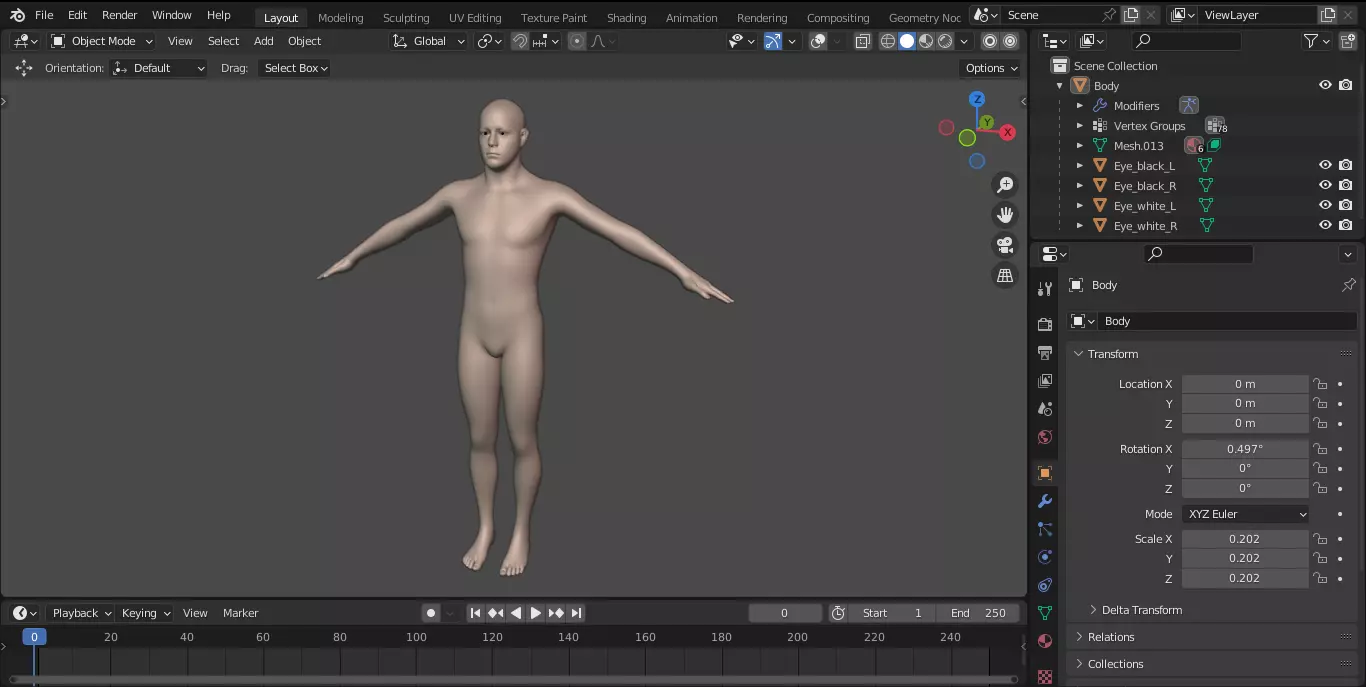Viewport: 1366px width, 687px height.
Task: Open the Global transform orientation dropdown
Action: 429,41
